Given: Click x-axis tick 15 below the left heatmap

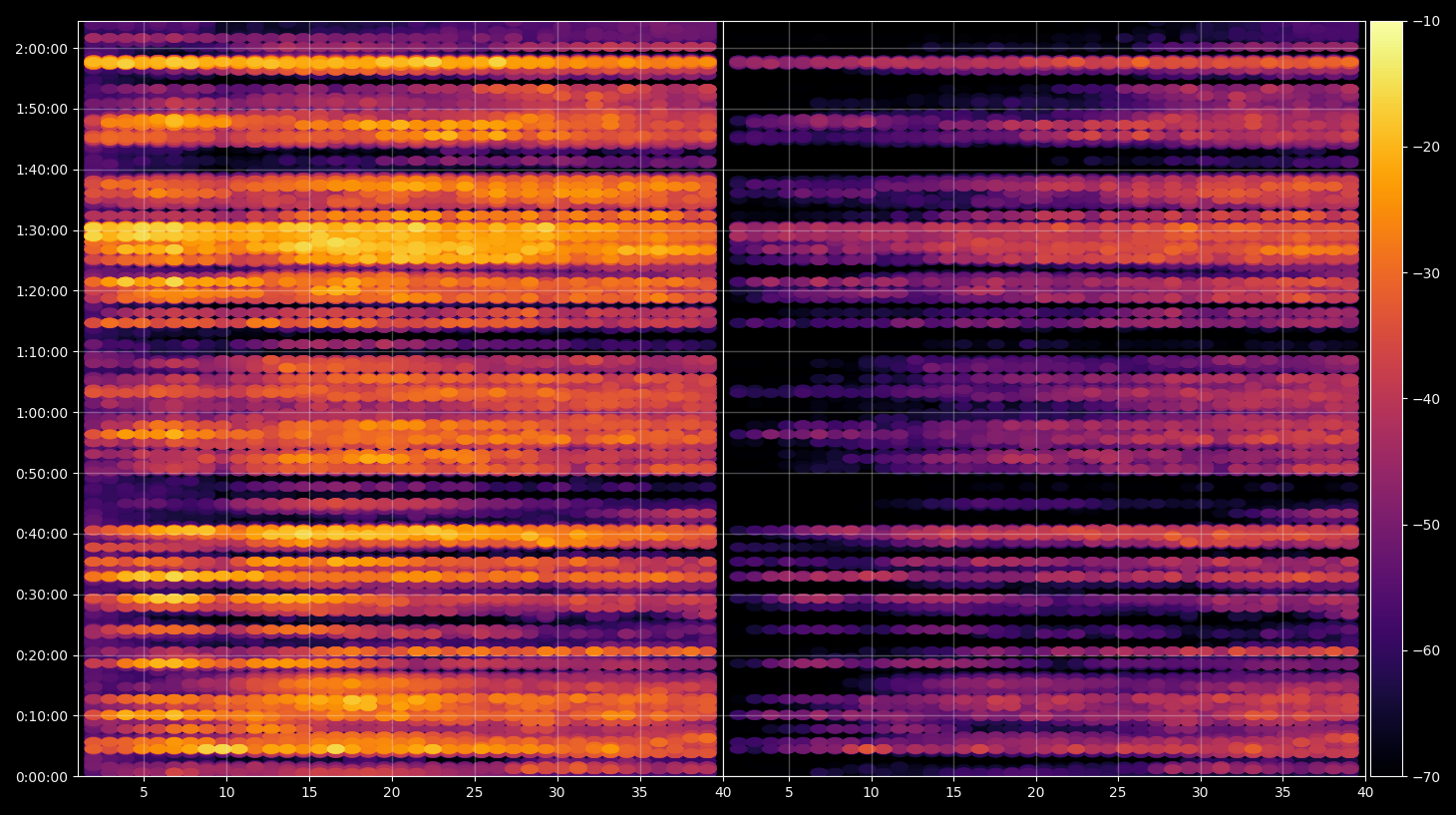Looking at the screenshot, I should pos(309,793).
